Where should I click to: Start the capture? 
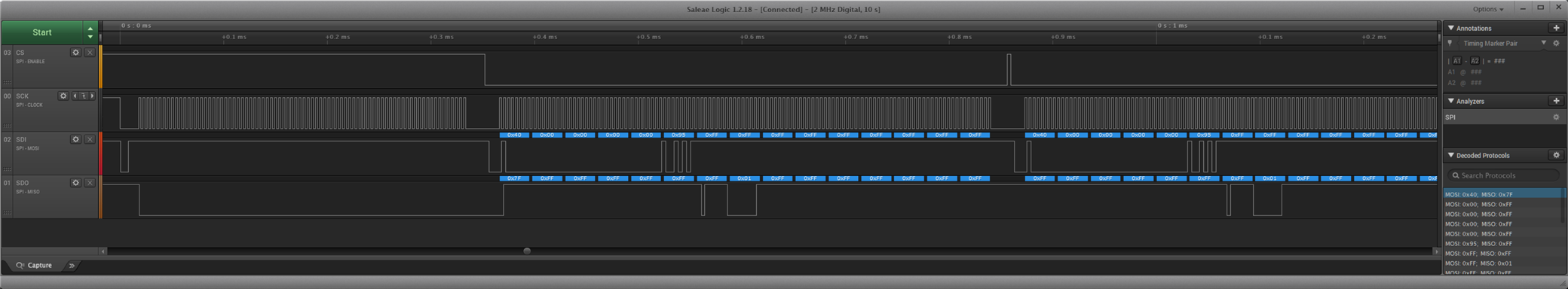[x=42, y=32]
